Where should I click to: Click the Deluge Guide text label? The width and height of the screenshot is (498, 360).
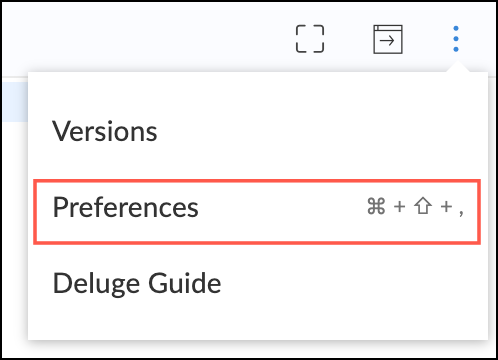(137, 283)
